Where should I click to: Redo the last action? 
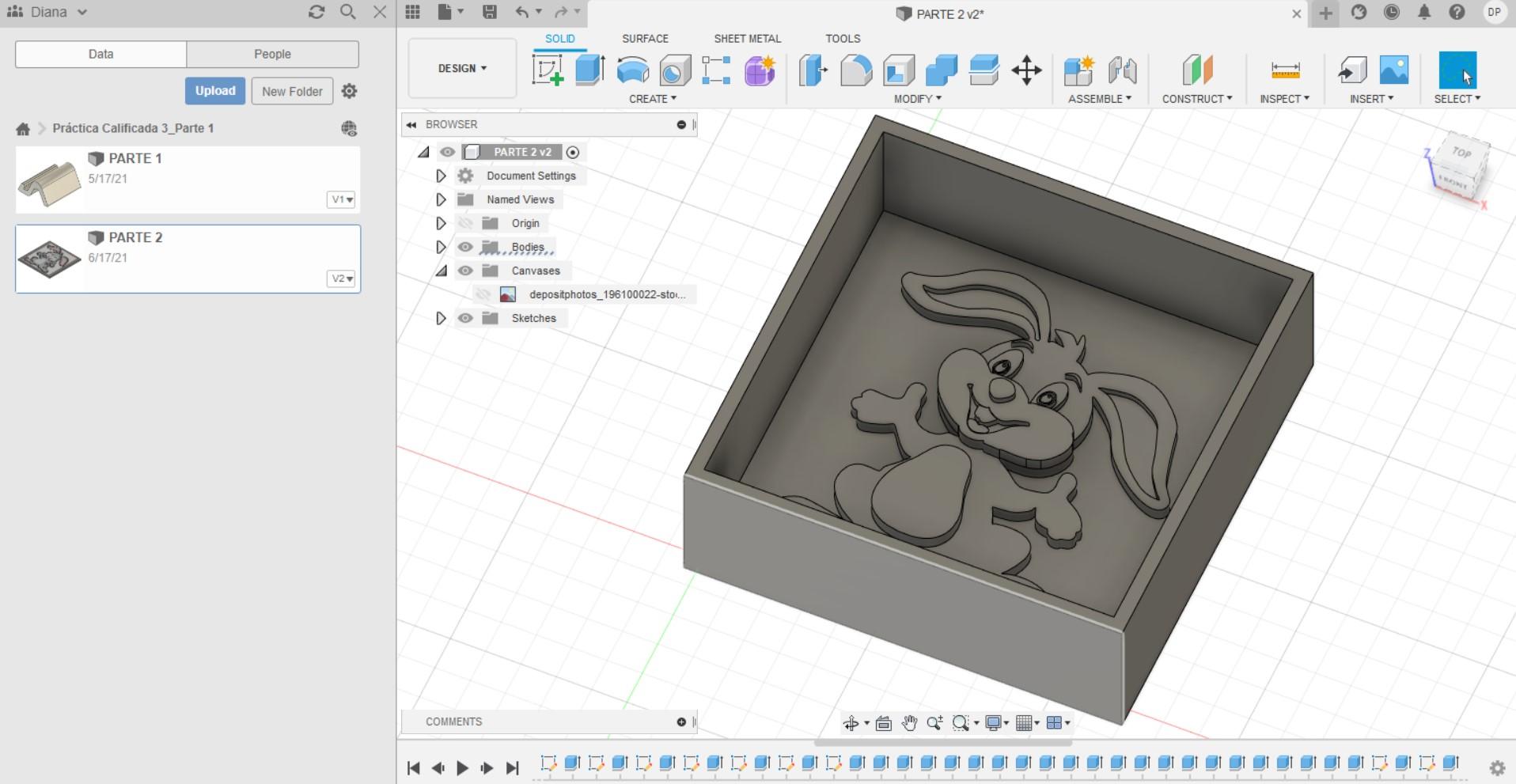tap(561, 12)
